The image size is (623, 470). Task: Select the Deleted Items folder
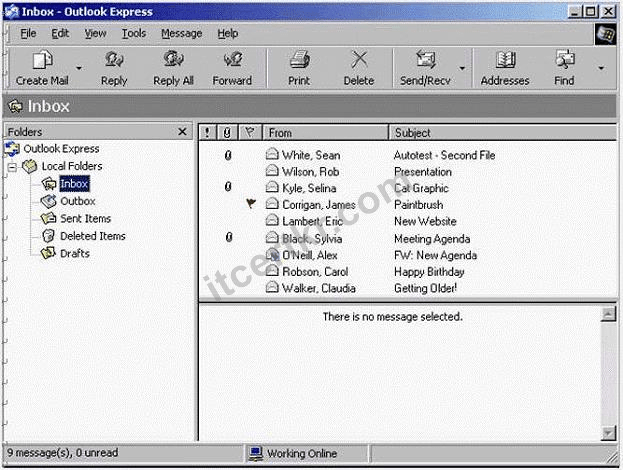(x=93, y=236)
